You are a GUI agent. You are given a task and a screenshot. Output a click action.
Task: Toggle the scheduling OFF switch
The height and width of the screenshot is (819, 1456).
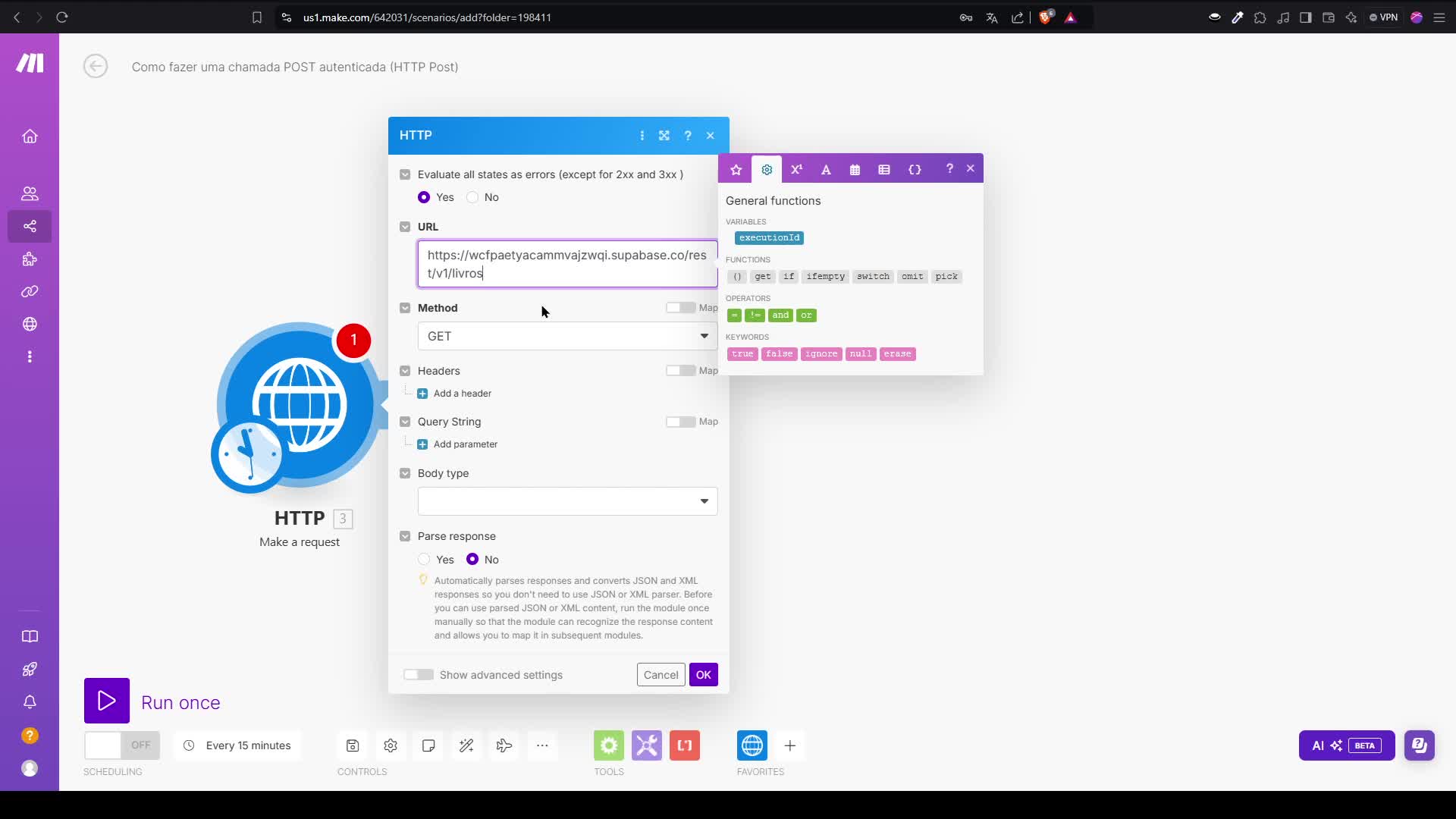[121, 745]
